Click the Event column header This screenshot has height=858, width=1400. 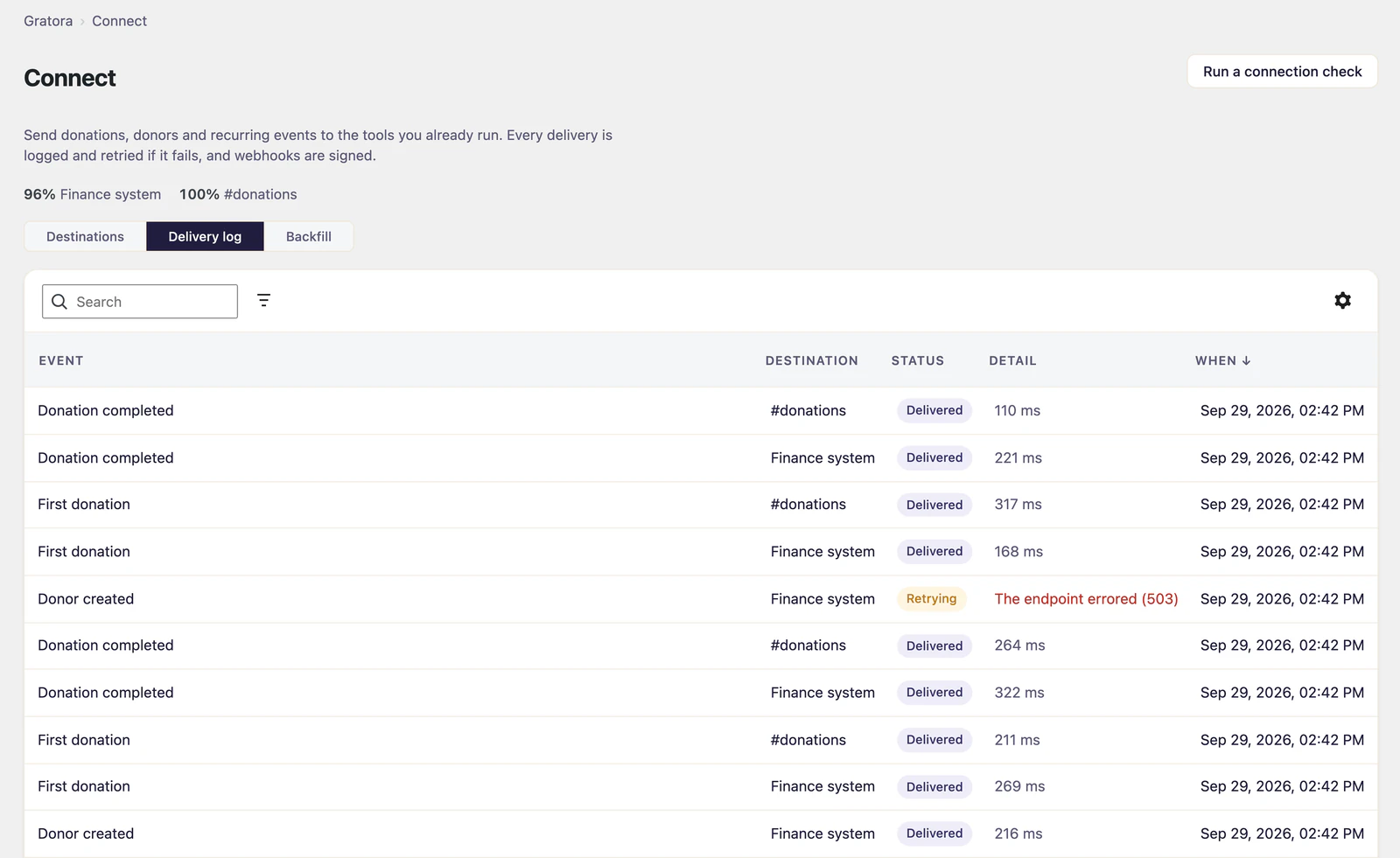pos(61,360)
